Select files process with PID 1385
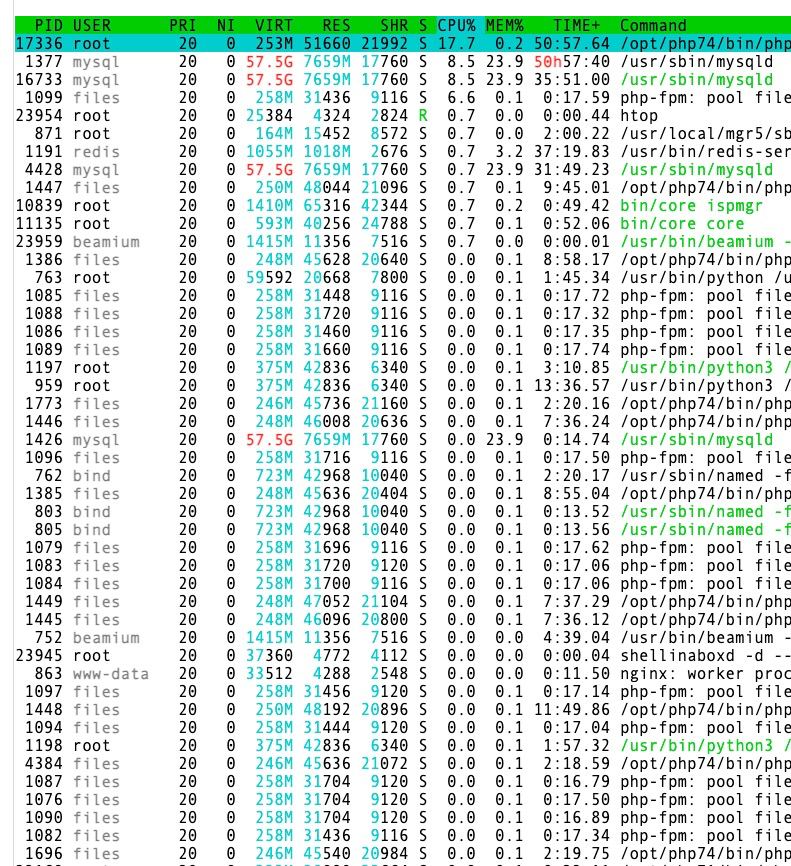This screenshot has width=791, height=866. coord(403,493)
